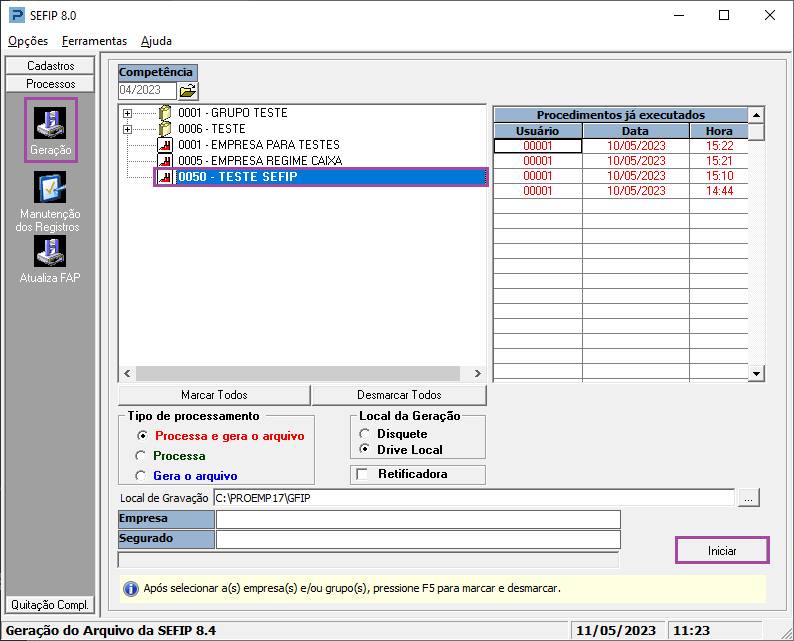This screenshot has height=641, width=794.
Task: Tick the Retificadora checkbox
Action: [x=362, y=474]
